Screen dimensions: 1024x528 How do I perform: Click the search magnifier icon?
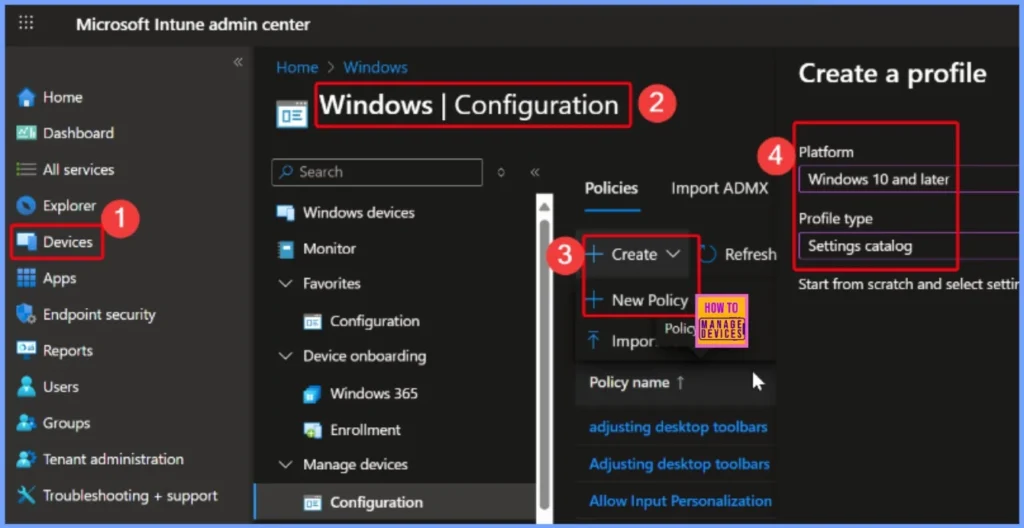[x=285, y=172]
